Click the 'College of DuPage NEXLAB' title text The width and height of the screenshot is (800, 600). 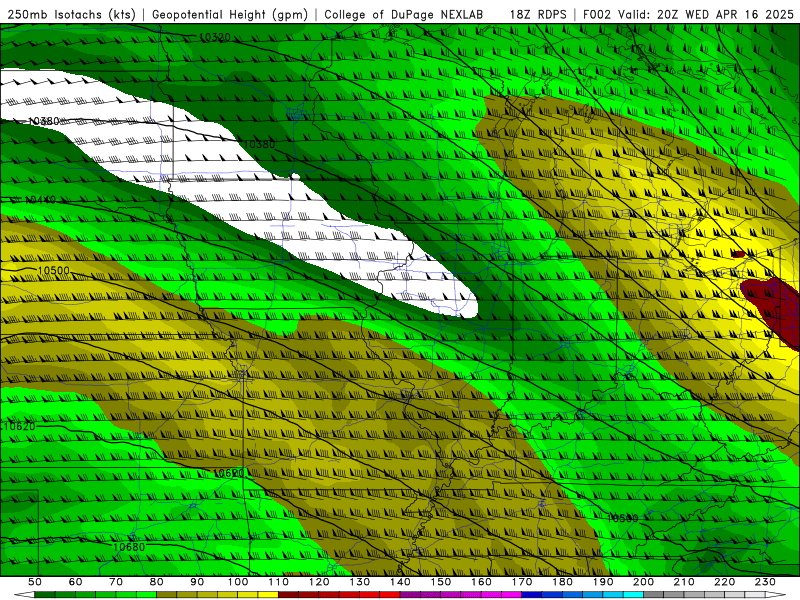coord(404,15)
